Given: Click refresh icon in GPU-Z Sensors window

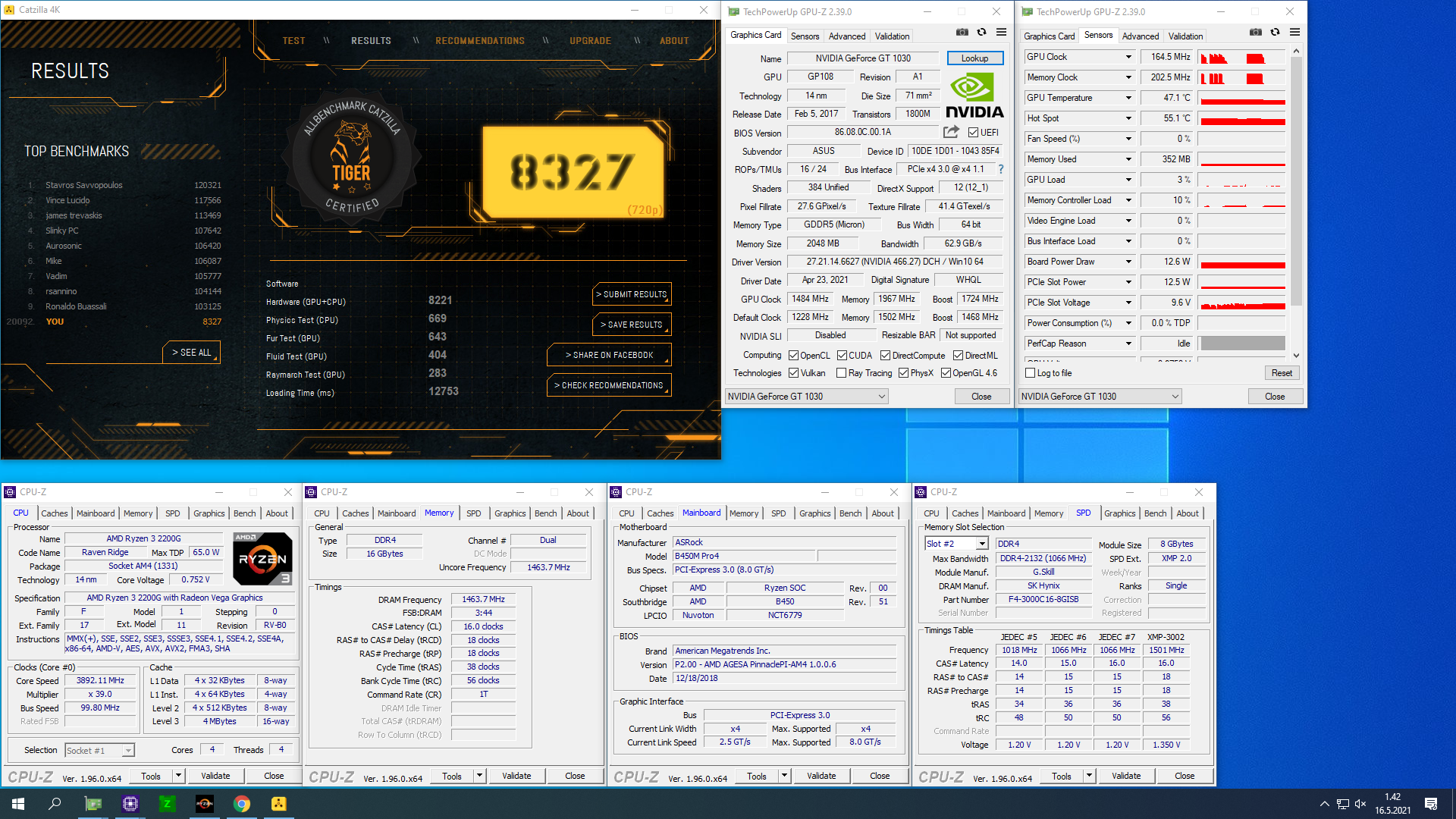Looking at the screenshot, I should click(1275, 33).
